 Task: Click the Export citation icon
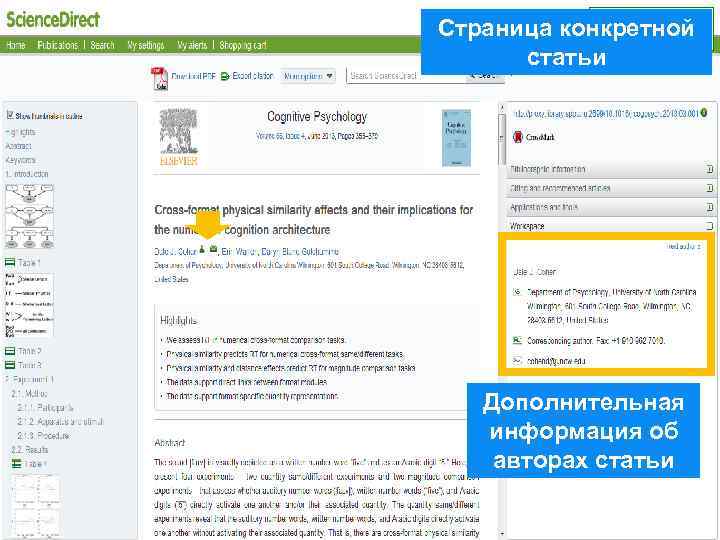click(225, 76)
